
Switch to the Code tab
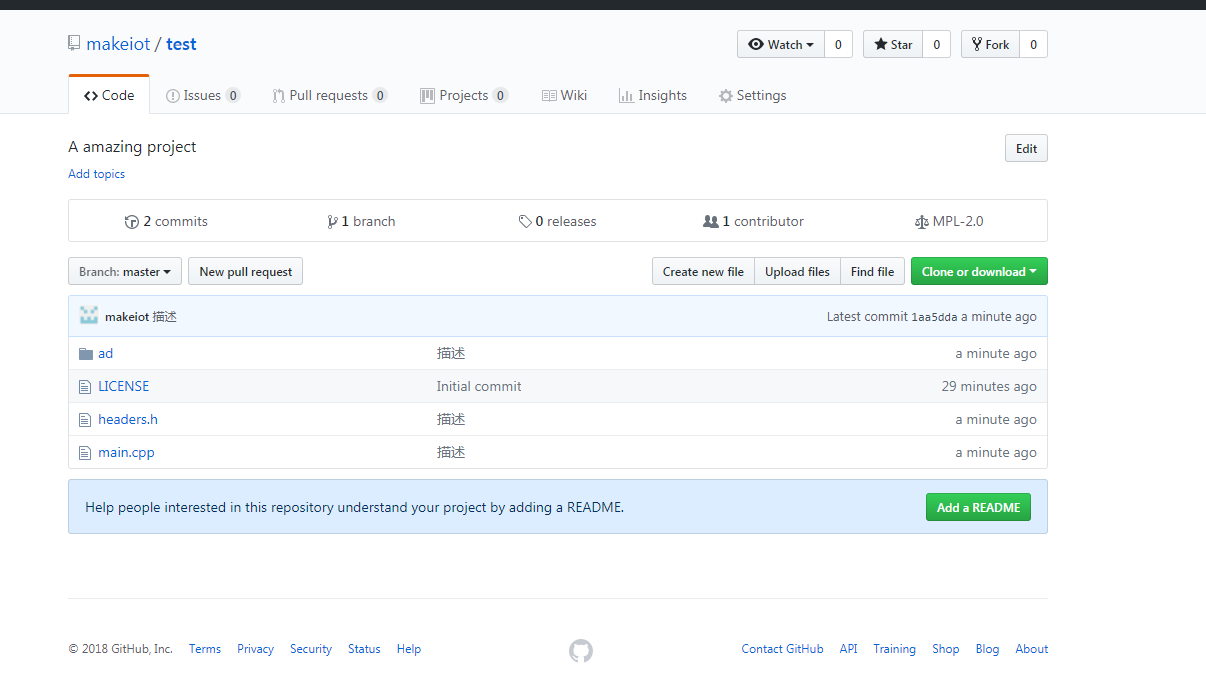click(x=109, y=95)
